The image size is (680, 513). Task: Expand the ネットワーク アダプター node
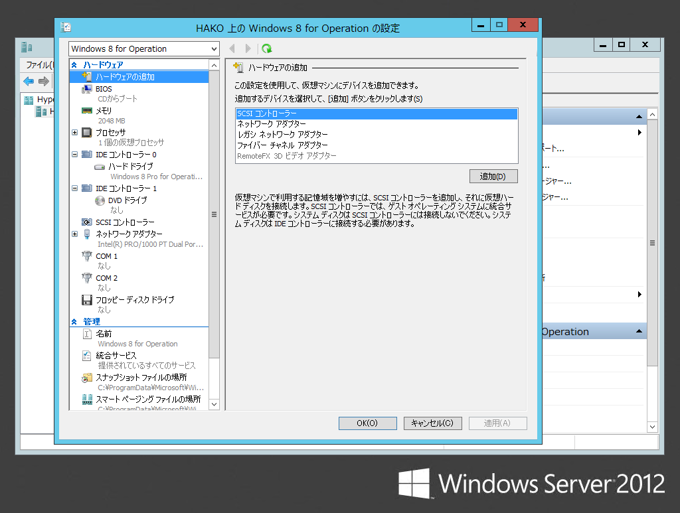[x=75, y=234]
